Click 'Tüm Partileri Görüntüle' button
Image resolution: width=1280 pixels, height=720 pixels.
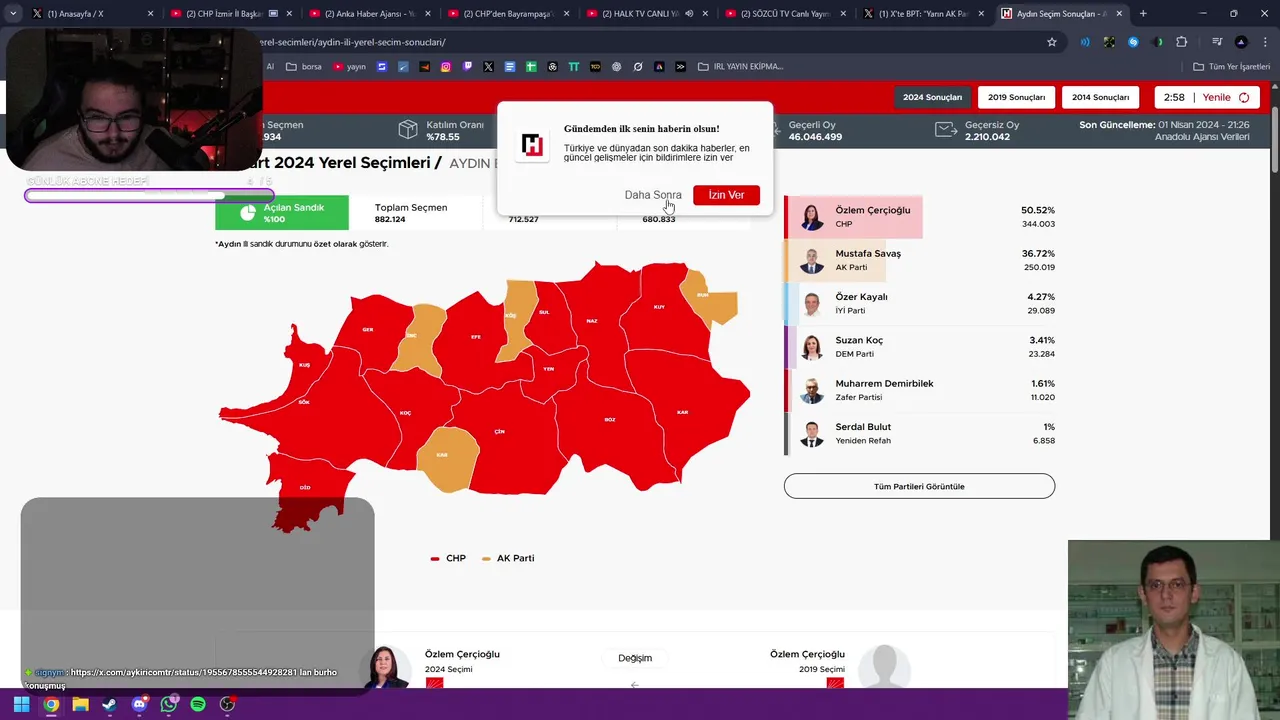(x=919, y=486)
